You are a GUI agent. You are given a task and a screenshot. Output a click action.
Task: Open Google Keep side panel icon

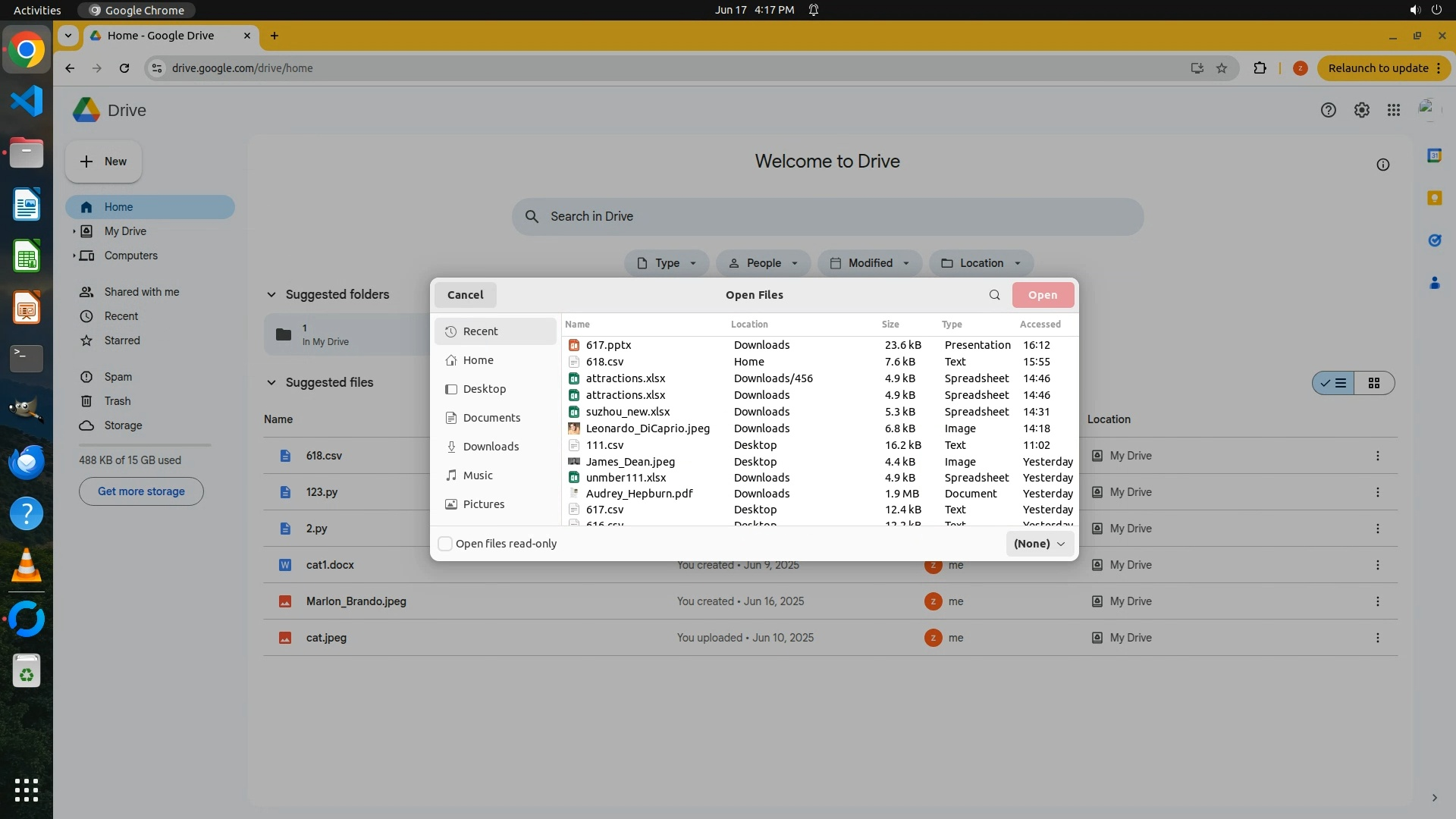click(x=1434, y=198)
